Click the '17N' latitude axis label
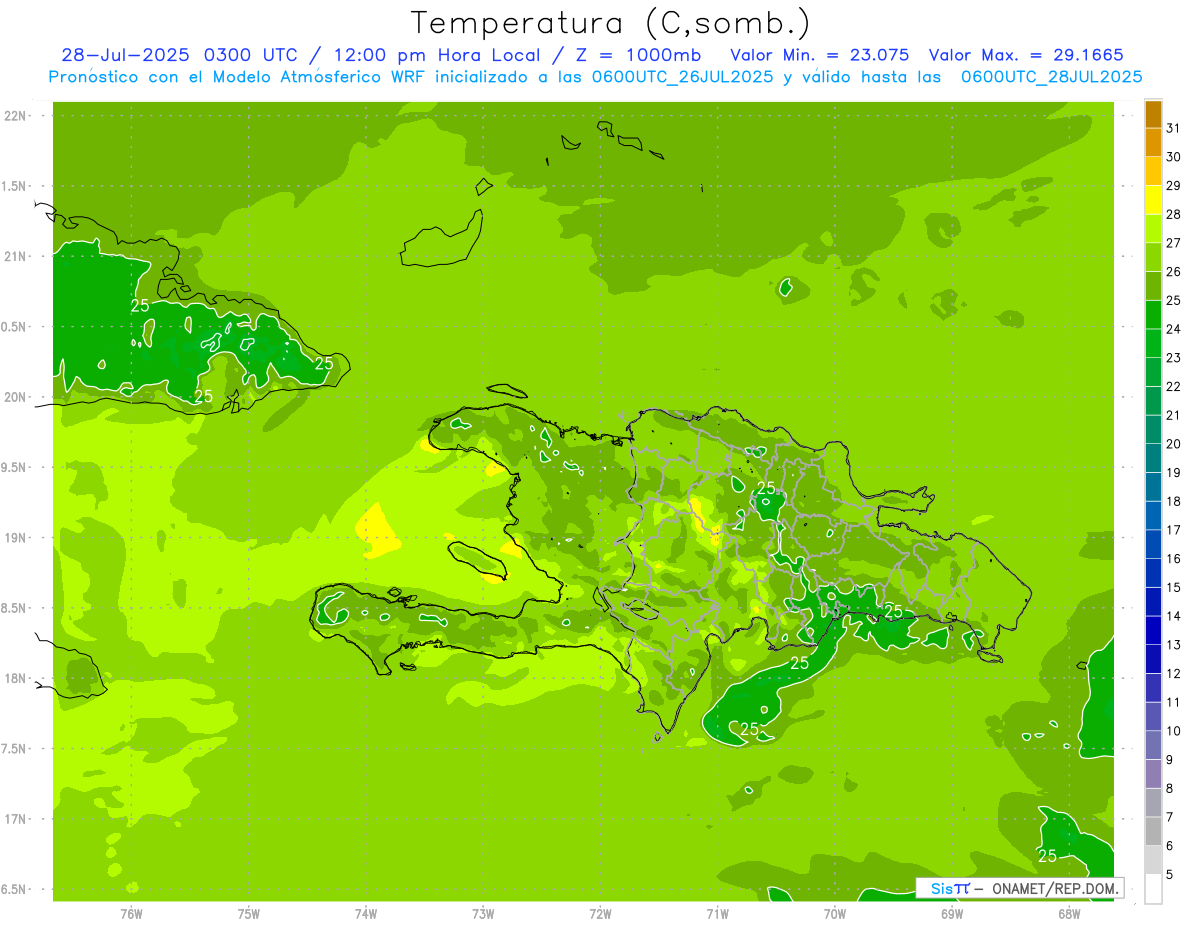Screen dimensions: 1200x927 pos(14,819)
